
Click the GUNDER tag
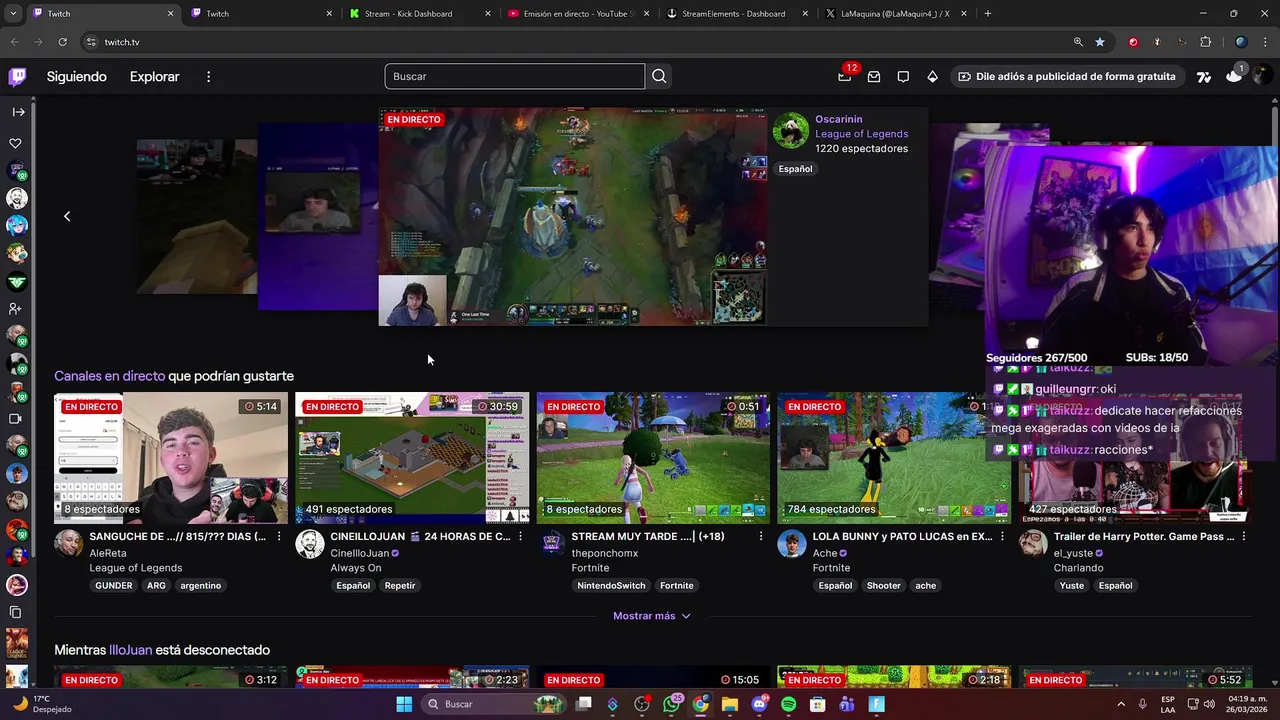114,585
